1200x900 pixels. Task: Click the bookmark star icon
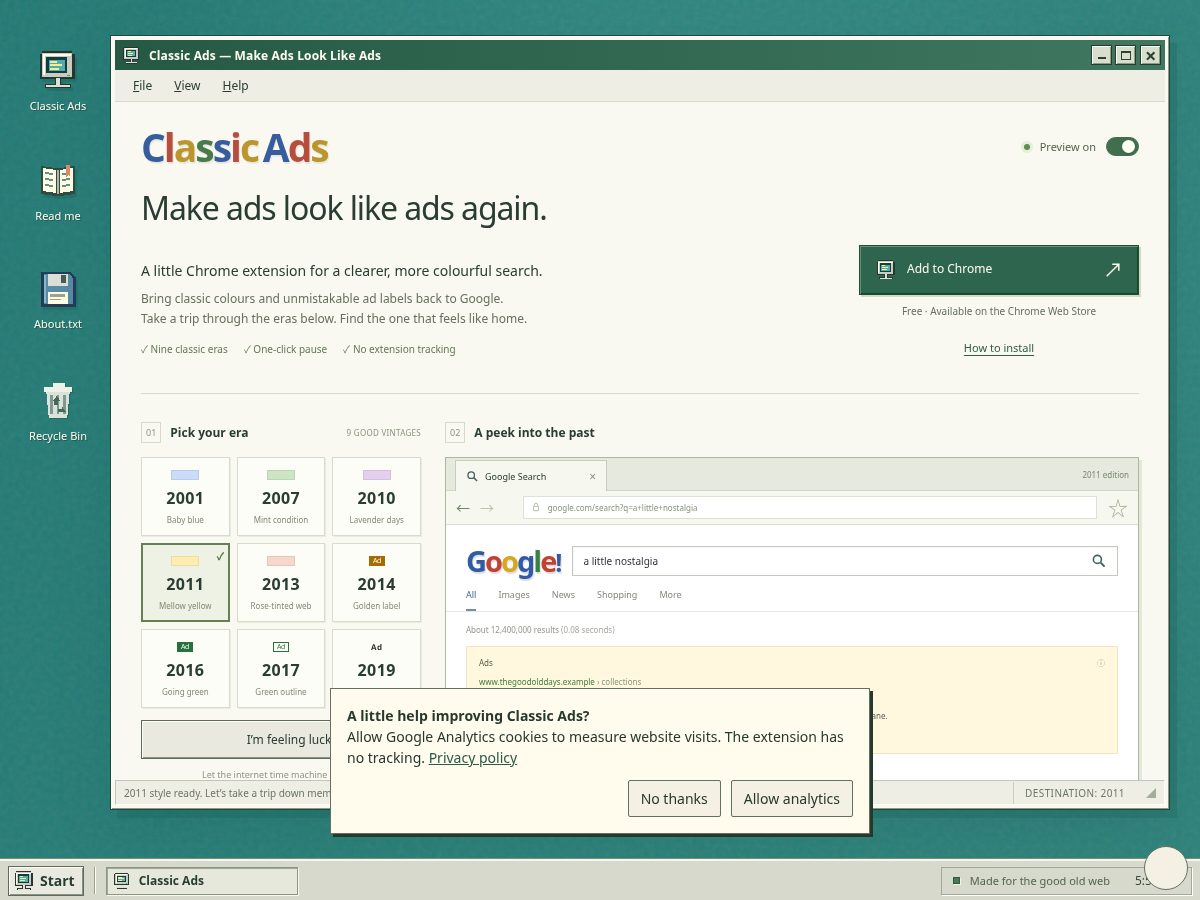1118,508
